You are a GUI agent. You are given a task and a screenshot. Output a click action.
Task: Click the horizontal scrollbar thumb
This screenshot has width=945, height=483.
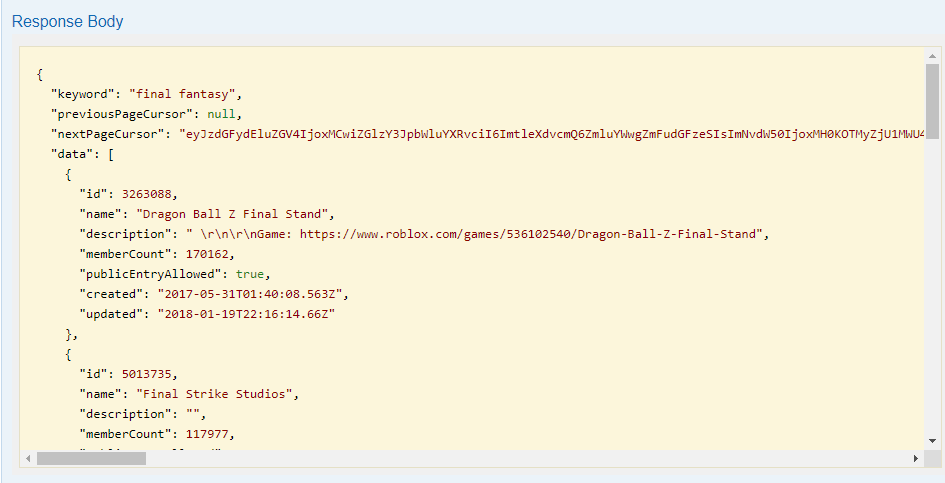pyautogui.click(x=91, y=458)
